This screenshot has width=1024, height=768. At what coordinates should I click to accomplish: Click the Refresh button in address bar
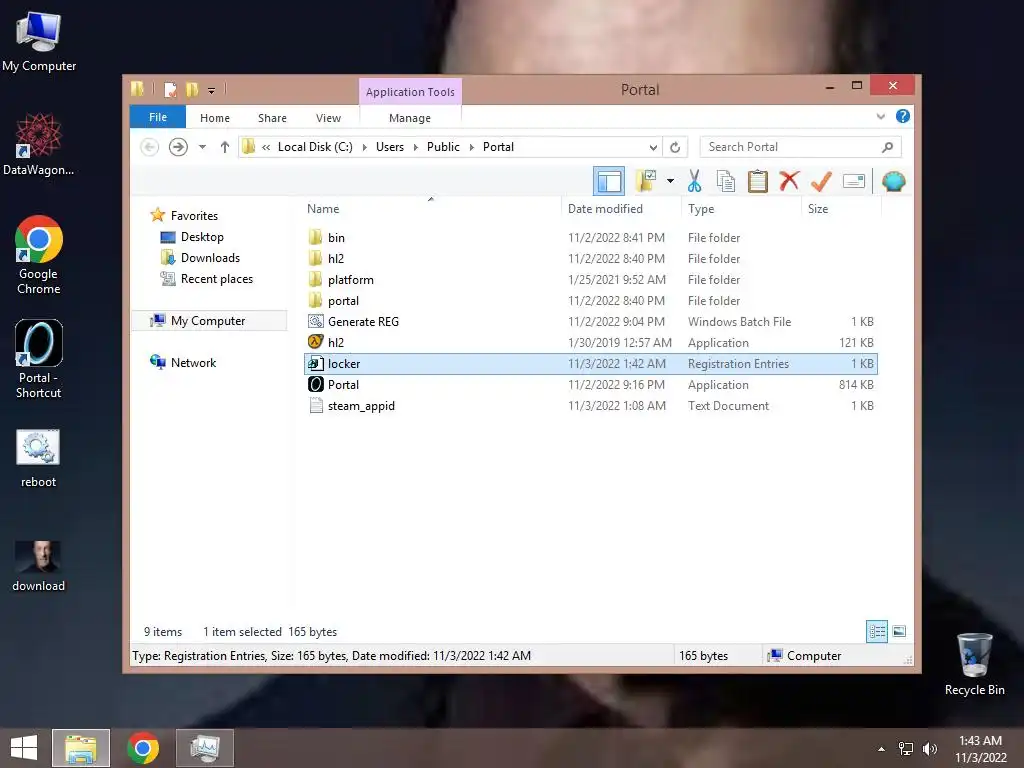675,147
